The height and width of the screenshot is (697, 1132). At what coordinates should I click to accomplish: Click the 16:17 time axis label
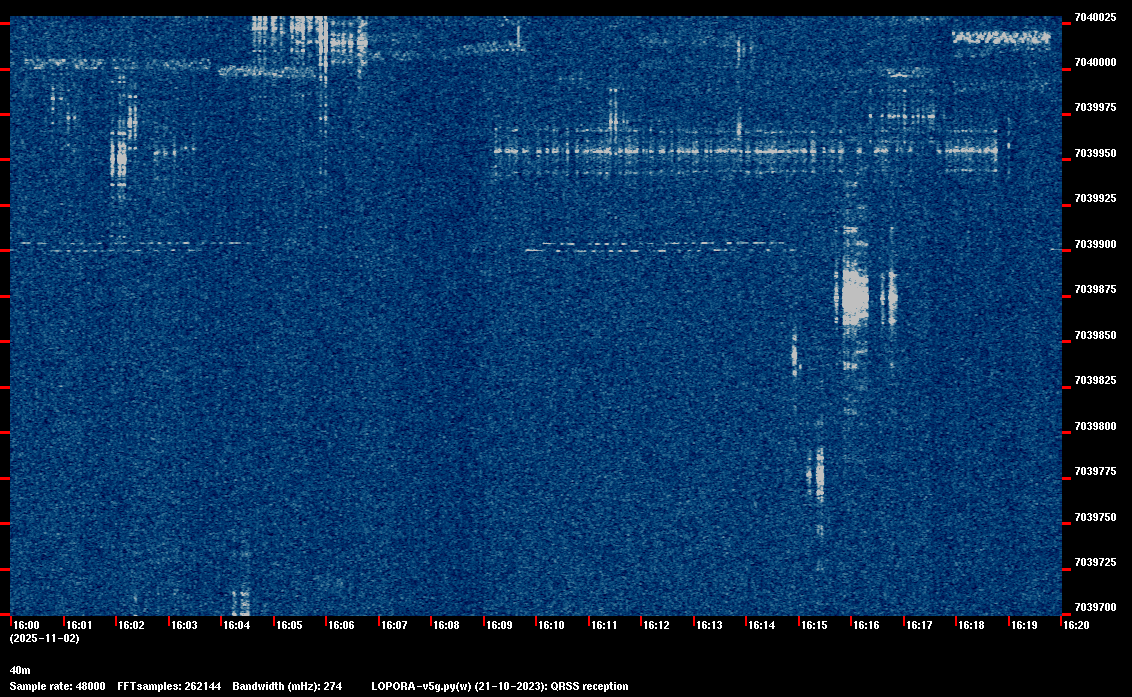point(919,625)
